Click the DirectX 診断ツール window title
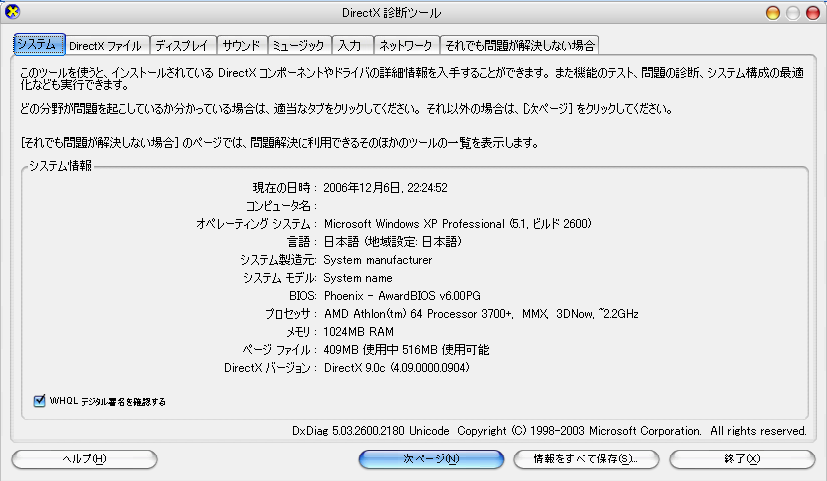827x481 pixels. (391, 13)
